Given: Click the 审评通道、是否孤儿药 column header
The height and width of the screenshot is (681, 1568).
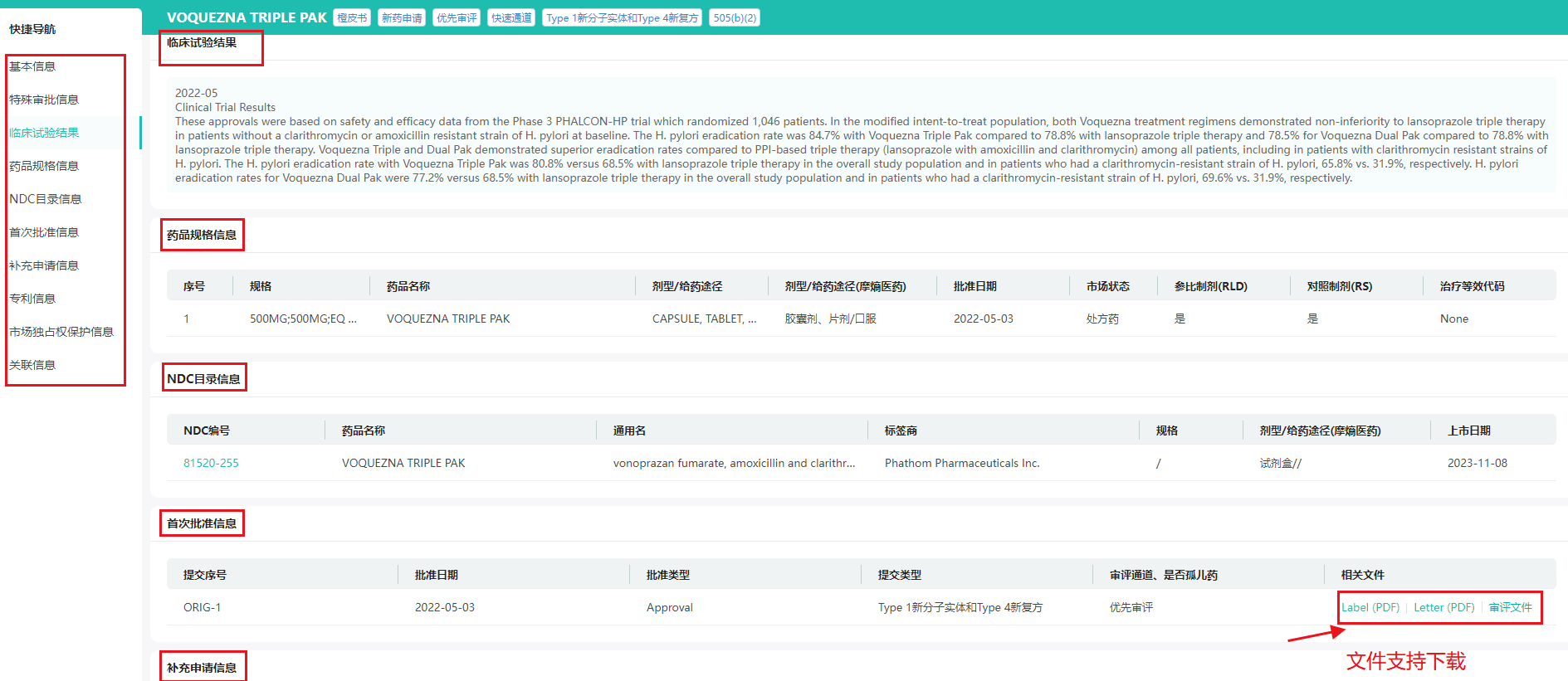Looking at the screenshot, I should click(1164, 575).
